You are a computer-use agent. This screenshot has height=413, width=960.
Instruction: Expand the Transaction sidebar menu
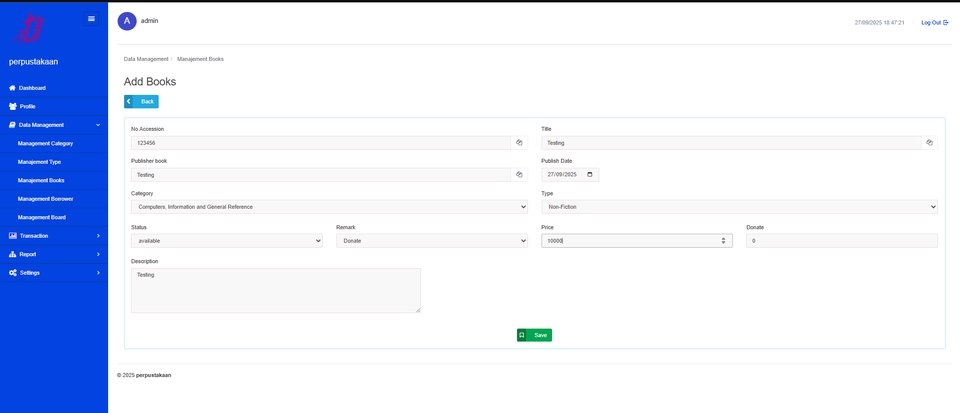click(x=54, y=236)
